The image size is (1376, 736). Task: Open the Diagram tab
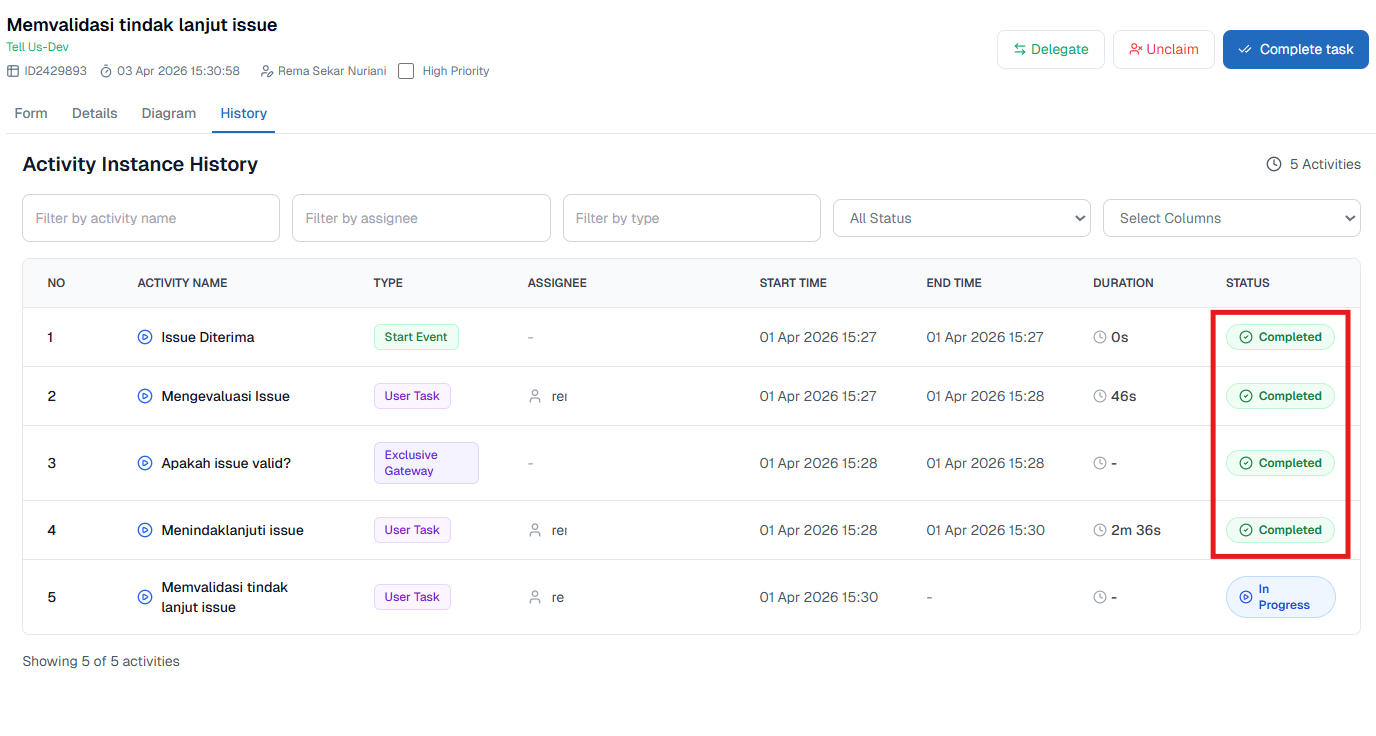pyautogui.click(x=169, y=113)
